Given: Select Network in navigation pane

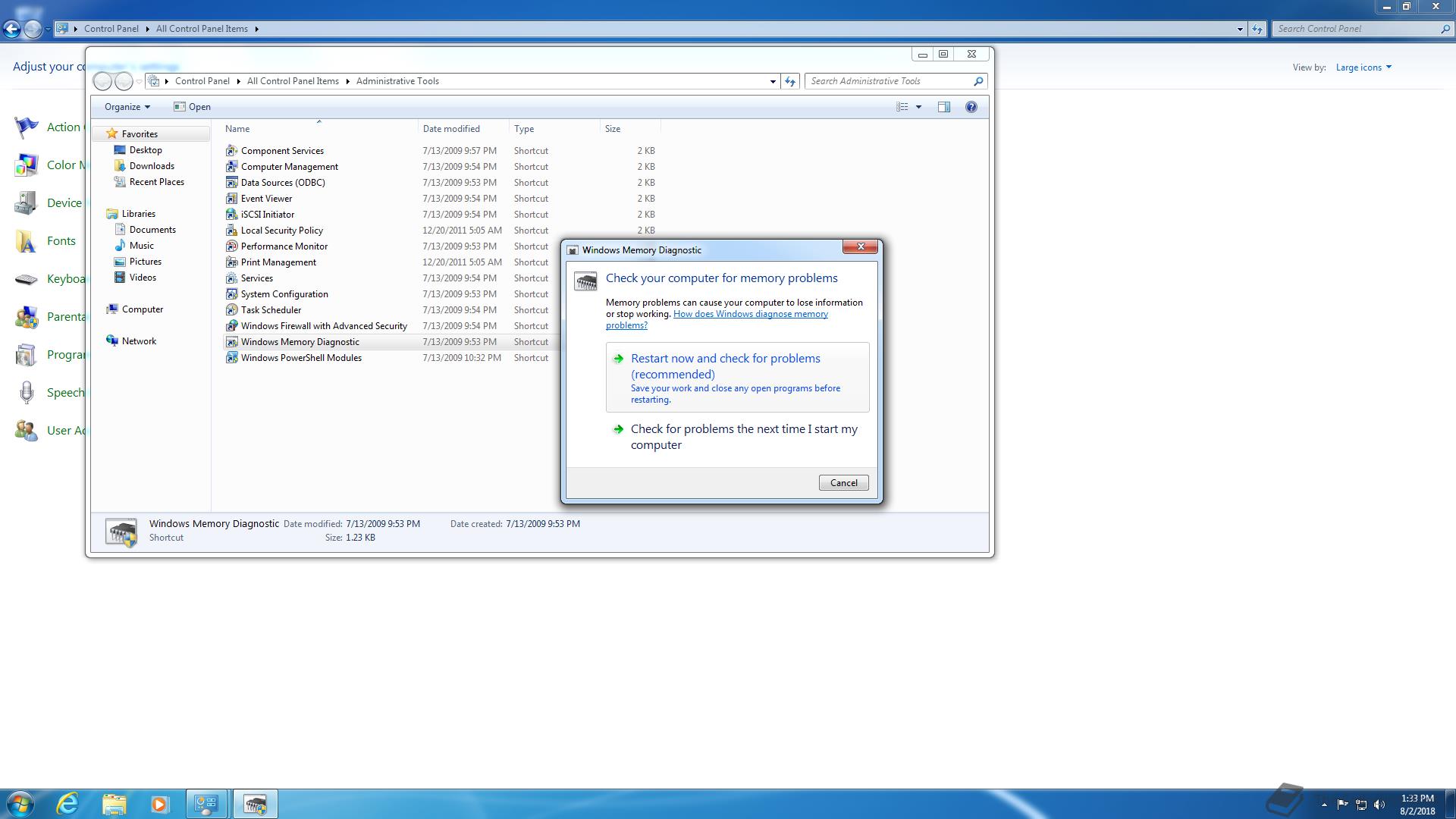Looking at the screenshot, I should (139, 341).
